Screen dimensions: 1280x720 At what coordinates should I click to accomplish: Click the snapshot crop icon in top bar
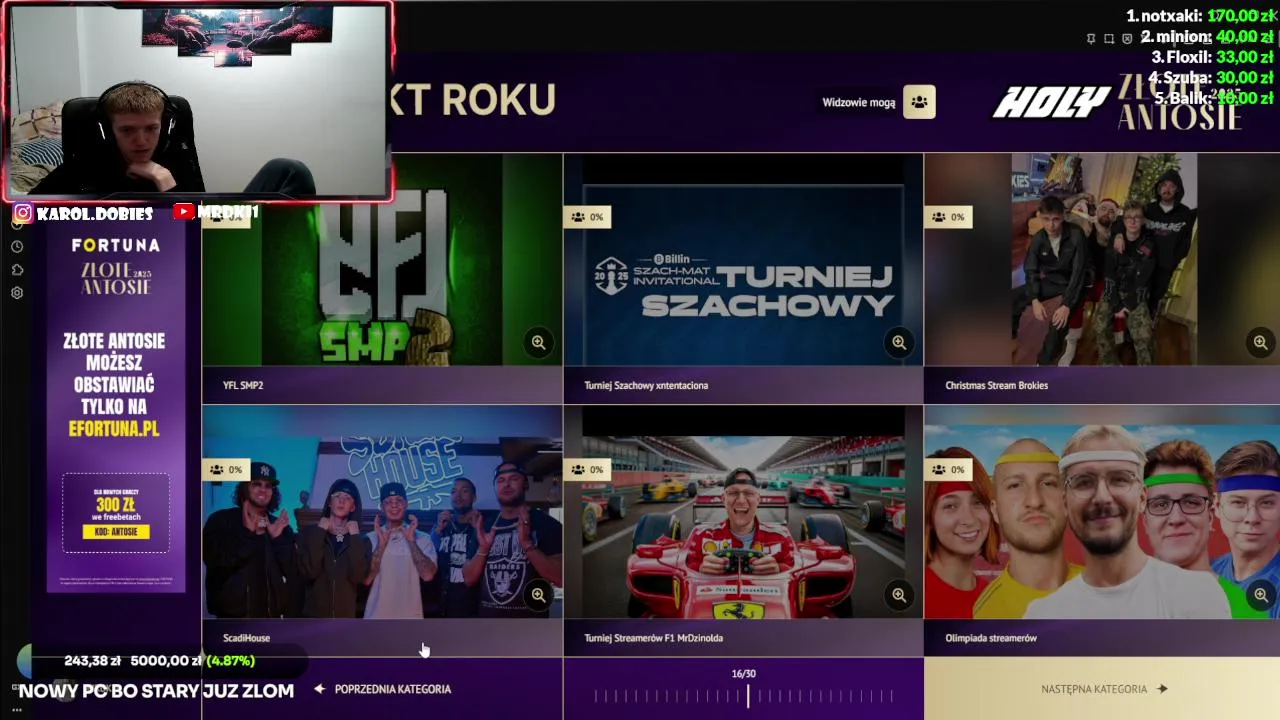(1109, 38)
